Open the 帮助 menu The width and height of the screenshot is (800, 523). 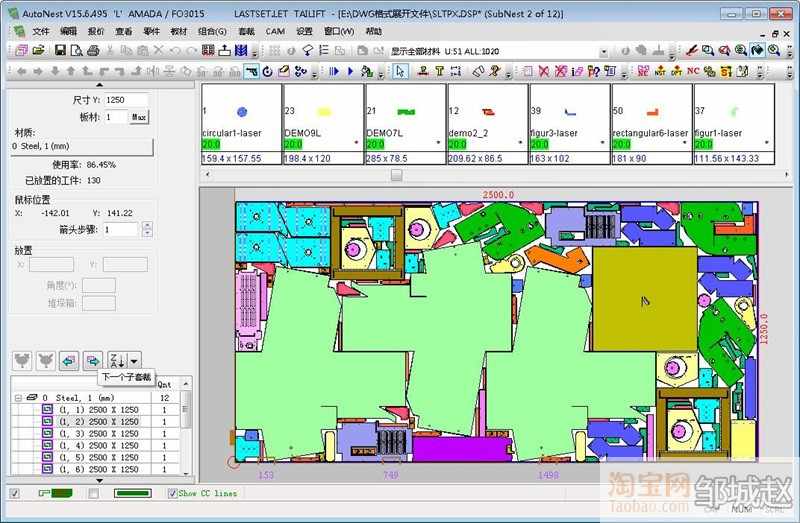[373, 32]
